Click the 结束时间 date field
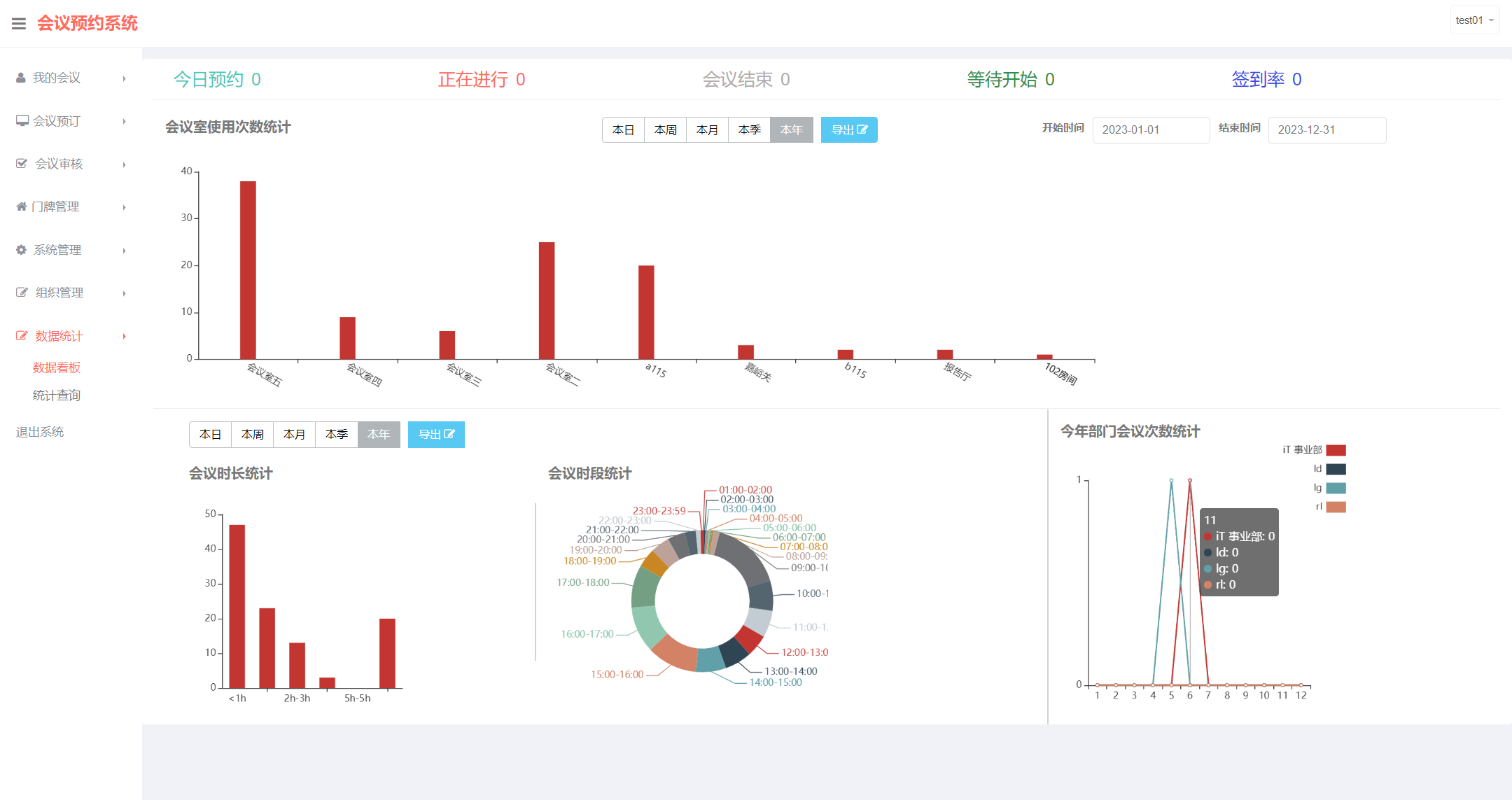Viewport: 1512px width, 800px height. (x=1327, y=129)
